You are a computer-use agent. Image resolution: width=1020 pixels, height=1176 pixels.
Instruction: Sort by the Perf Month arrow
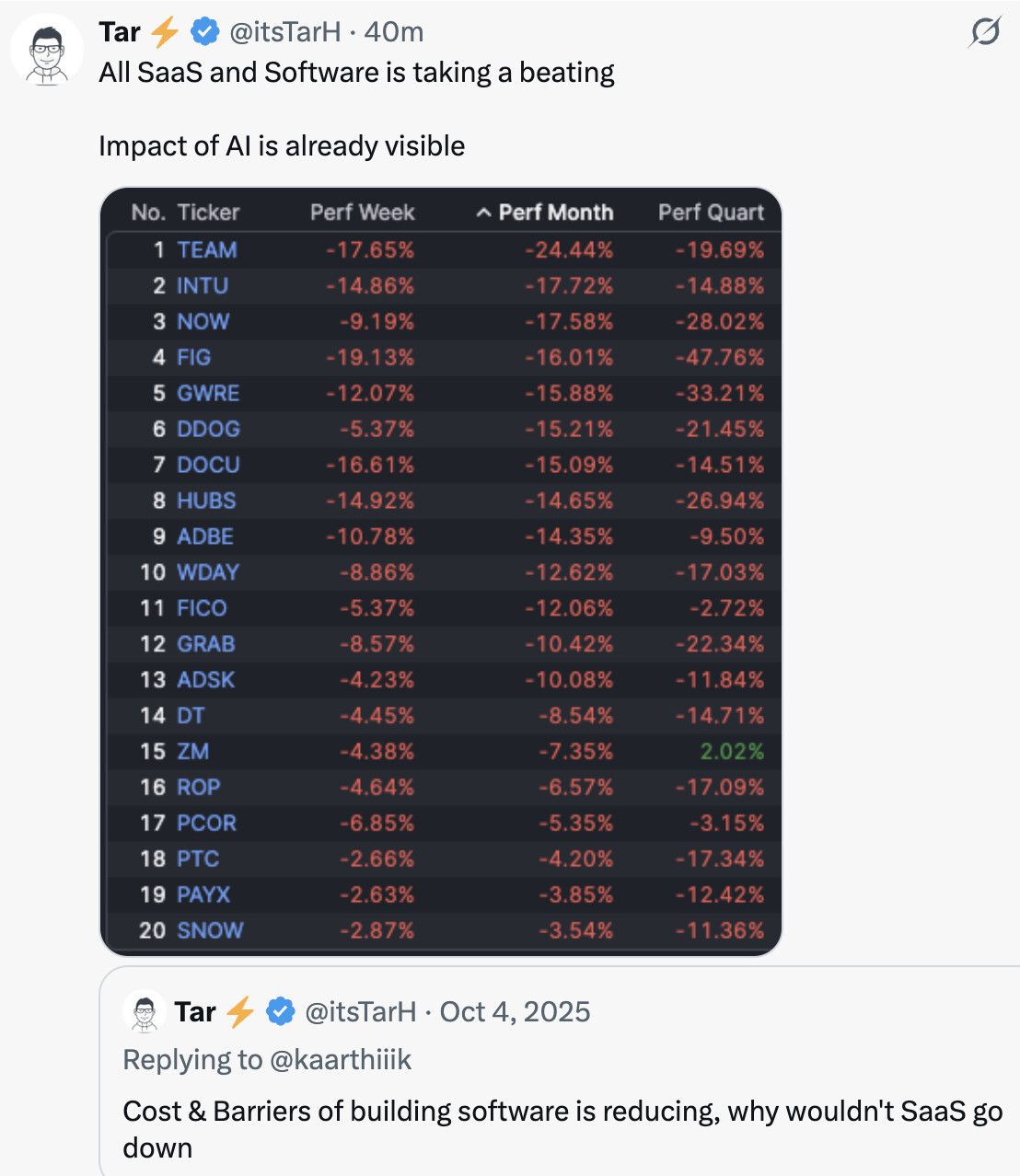tap(483, 213)
